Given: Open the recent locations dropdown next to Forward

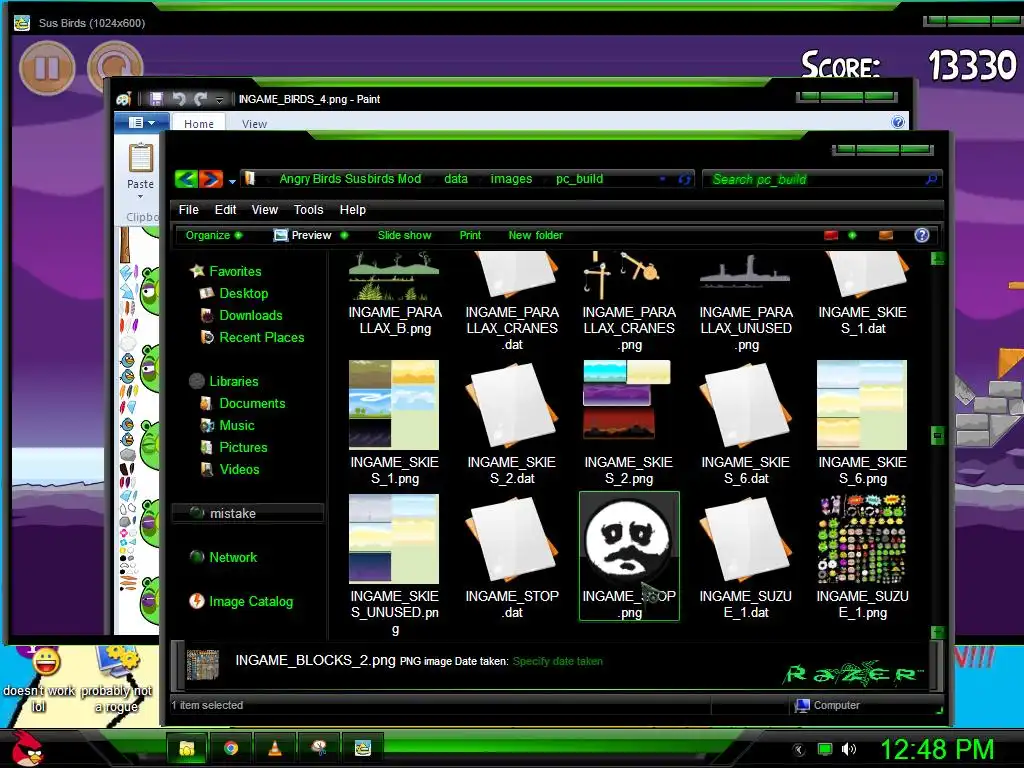Looking at the screenshot, I should pyautogui.click(x=232, y=181).
